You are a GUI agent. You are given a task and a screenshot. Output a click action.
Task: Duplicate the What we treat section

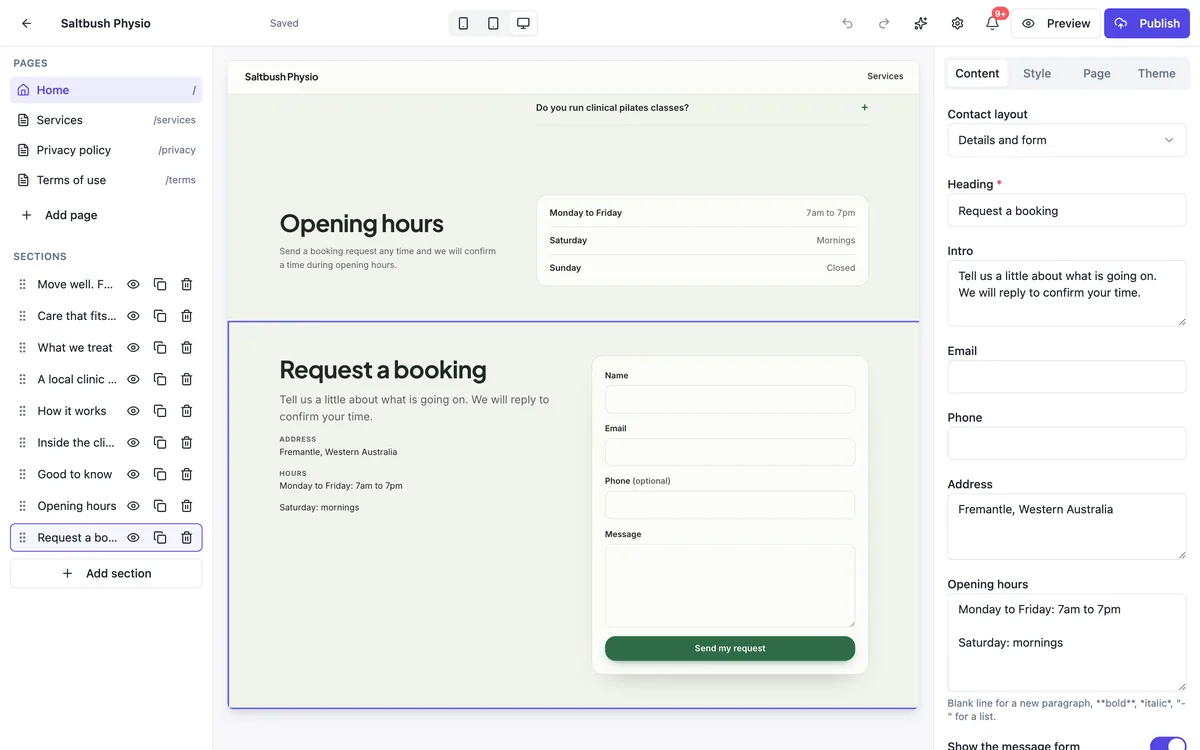[160, 347]
